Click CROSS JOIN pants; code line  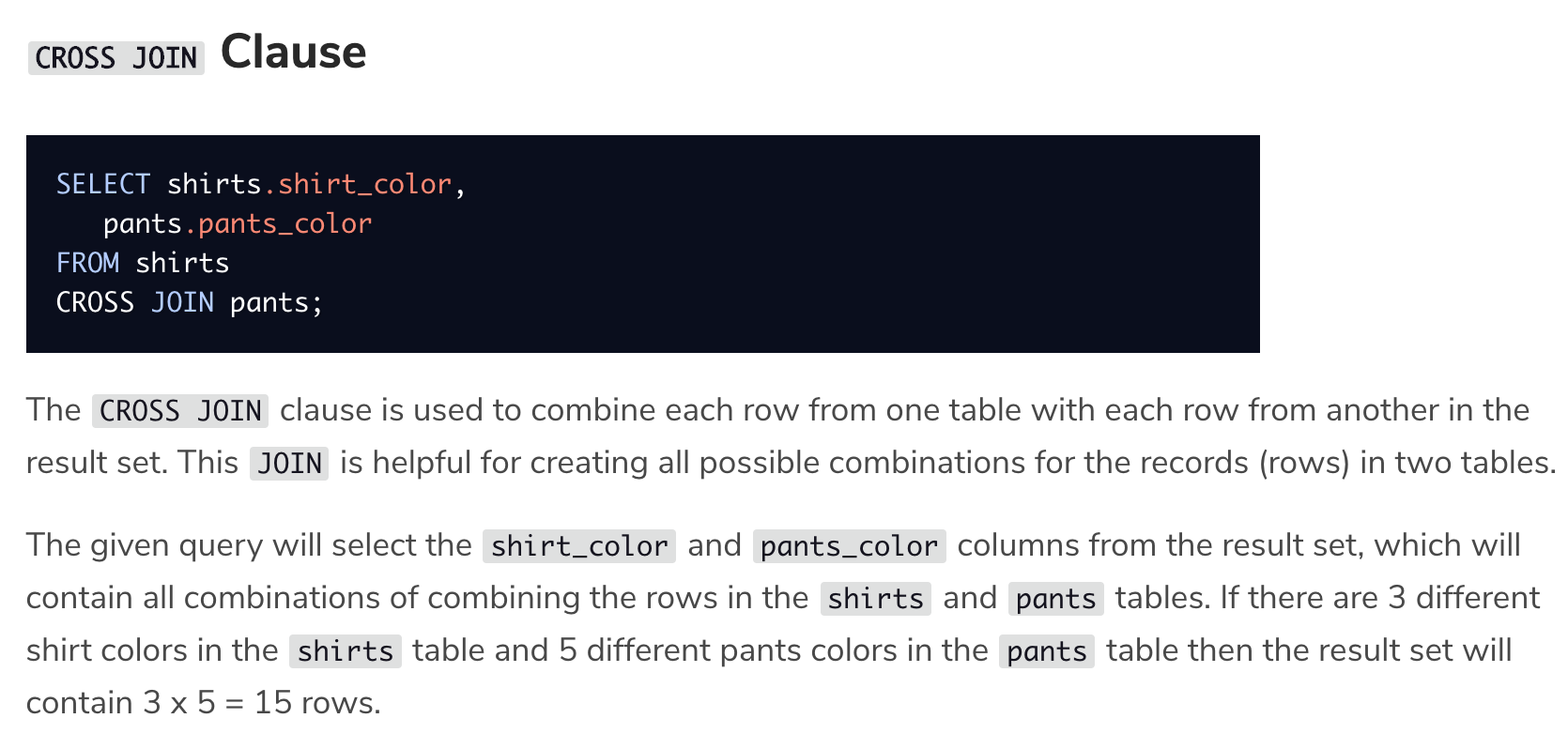(x=190, y=302)
